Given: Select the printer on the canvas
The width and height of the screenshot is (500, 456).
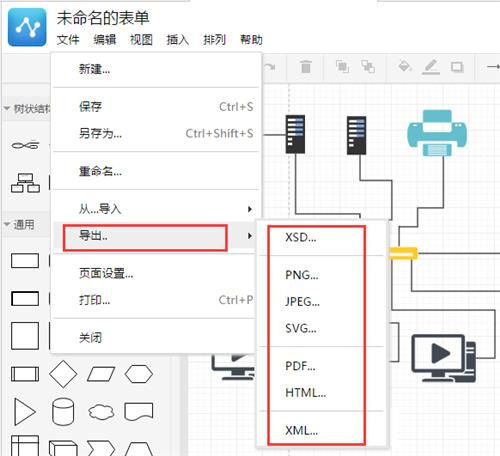Looking at the screenshot, I should [437, 133].
